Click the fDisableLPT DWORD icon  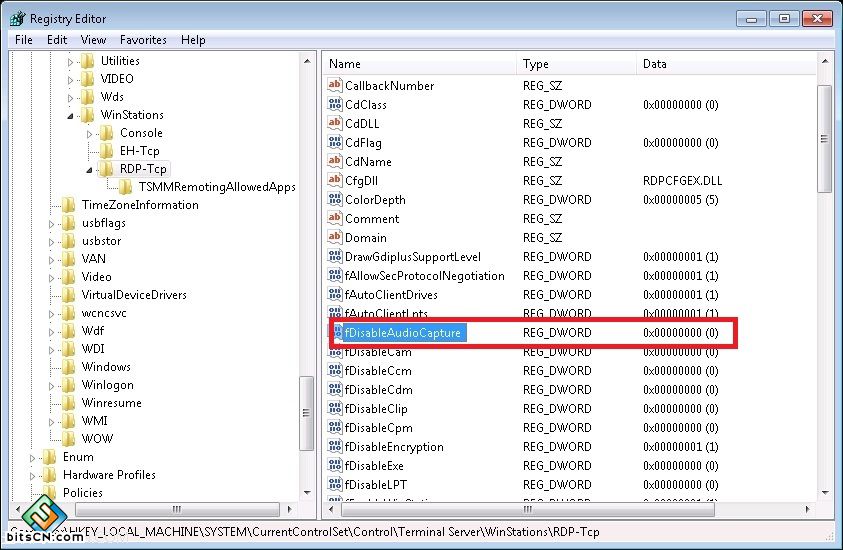pos(334,484)
